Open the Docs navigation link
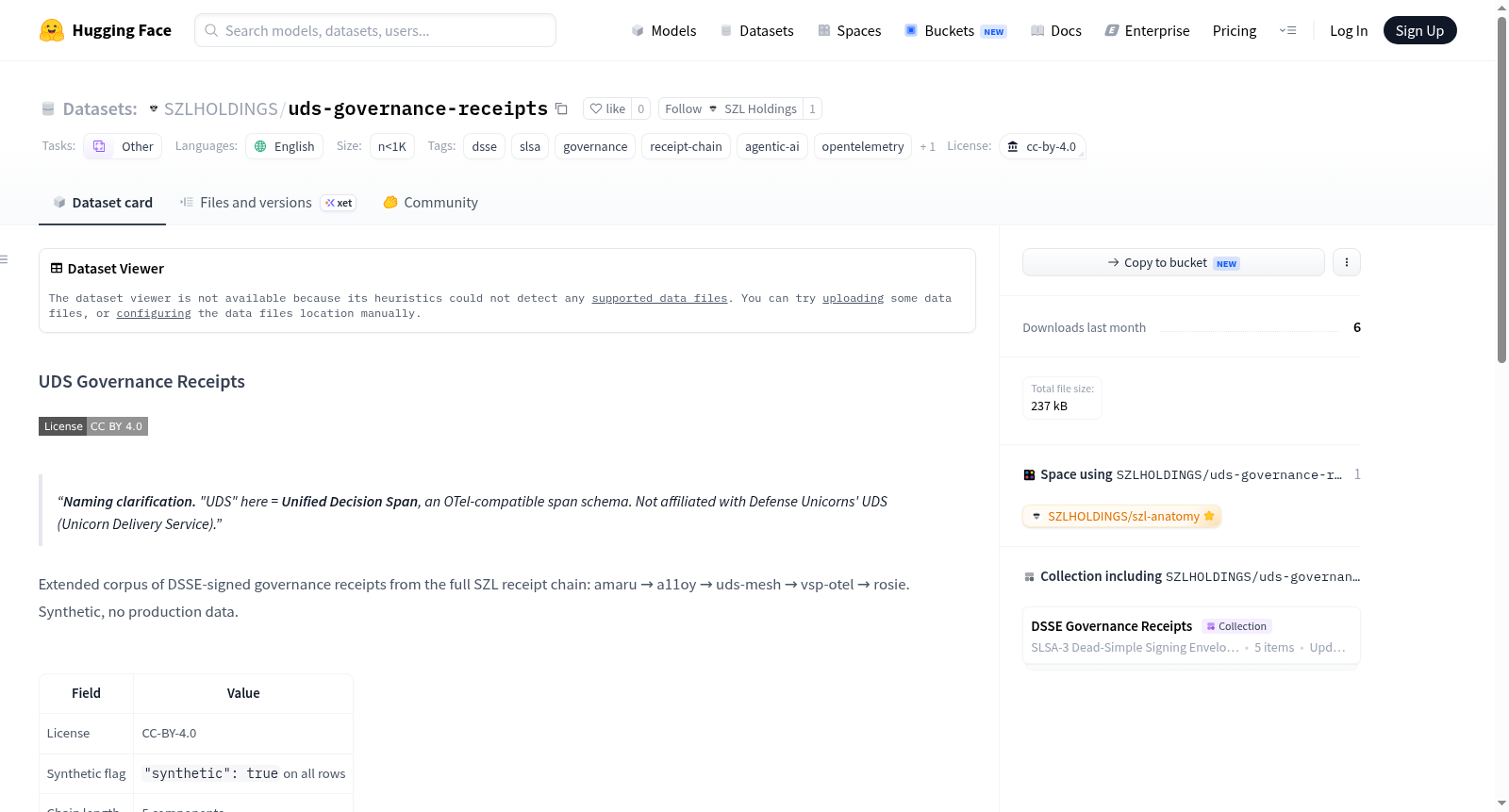The height and width of the screenshot is (812, 1509). [1056, 30]
